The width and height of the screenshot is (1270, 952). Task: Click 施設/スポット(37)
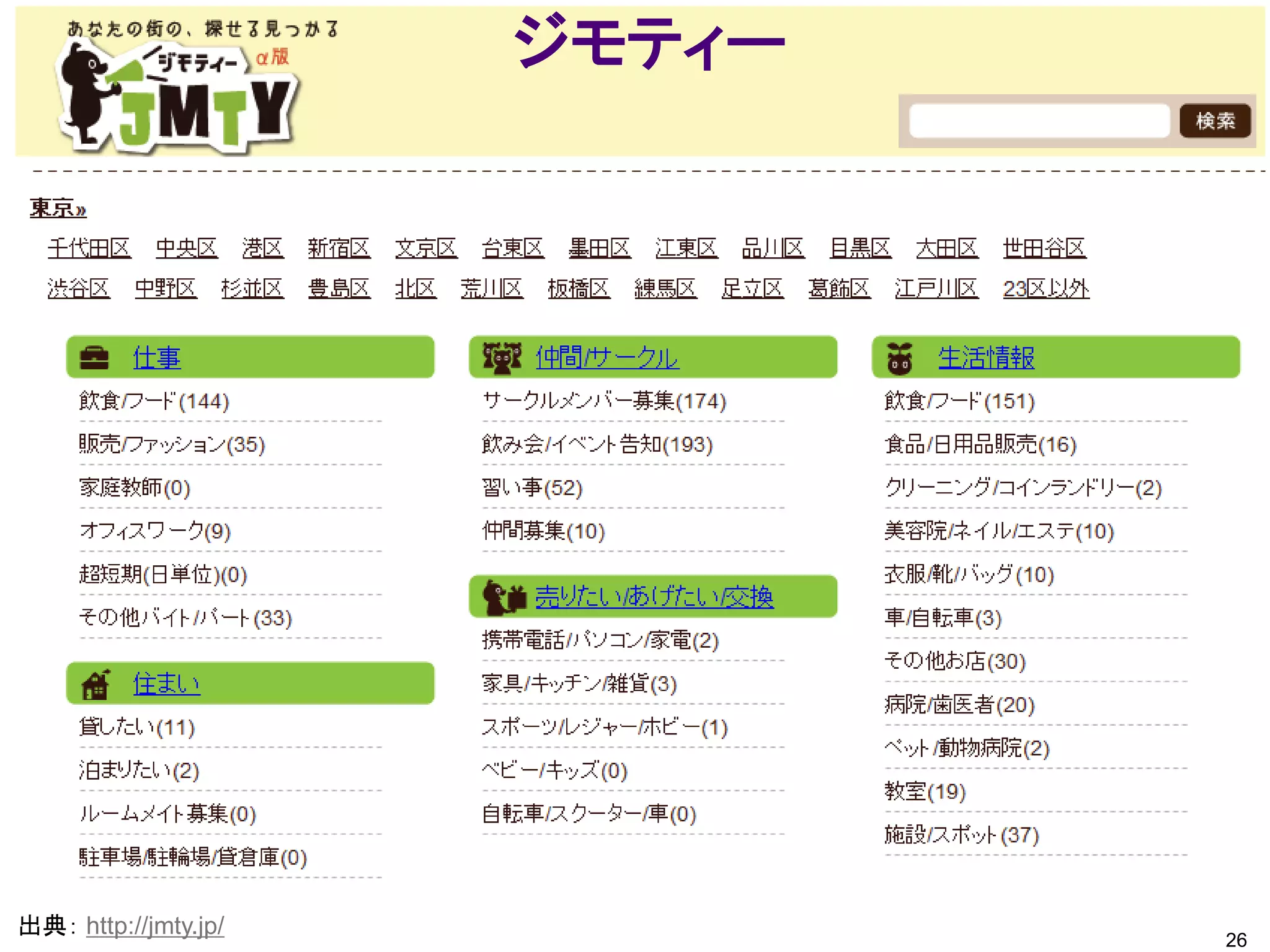(x=961, y=835)
